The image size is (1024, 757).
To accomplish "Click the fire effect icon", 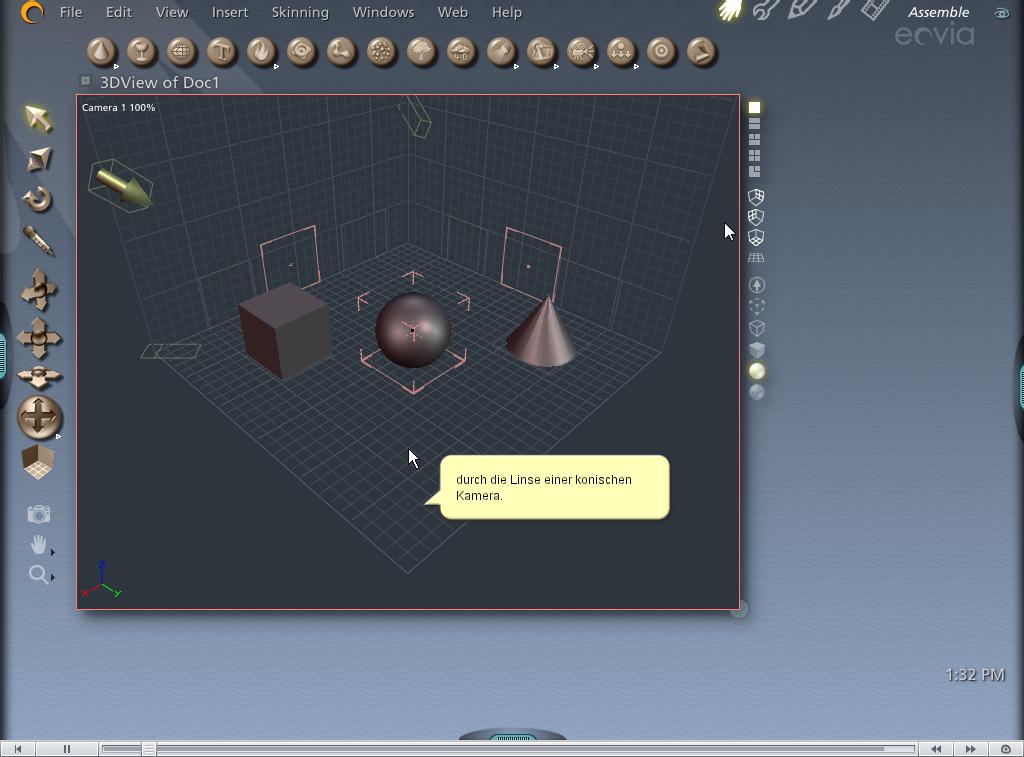I will tap(262, 52).
